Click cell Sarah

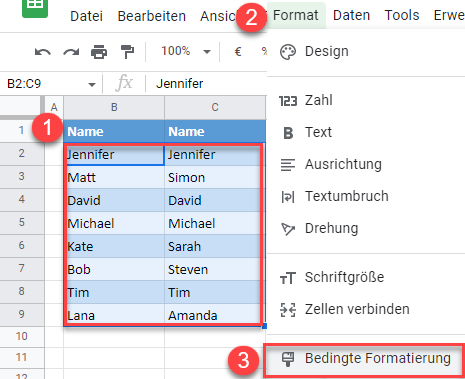click(215, 246)
